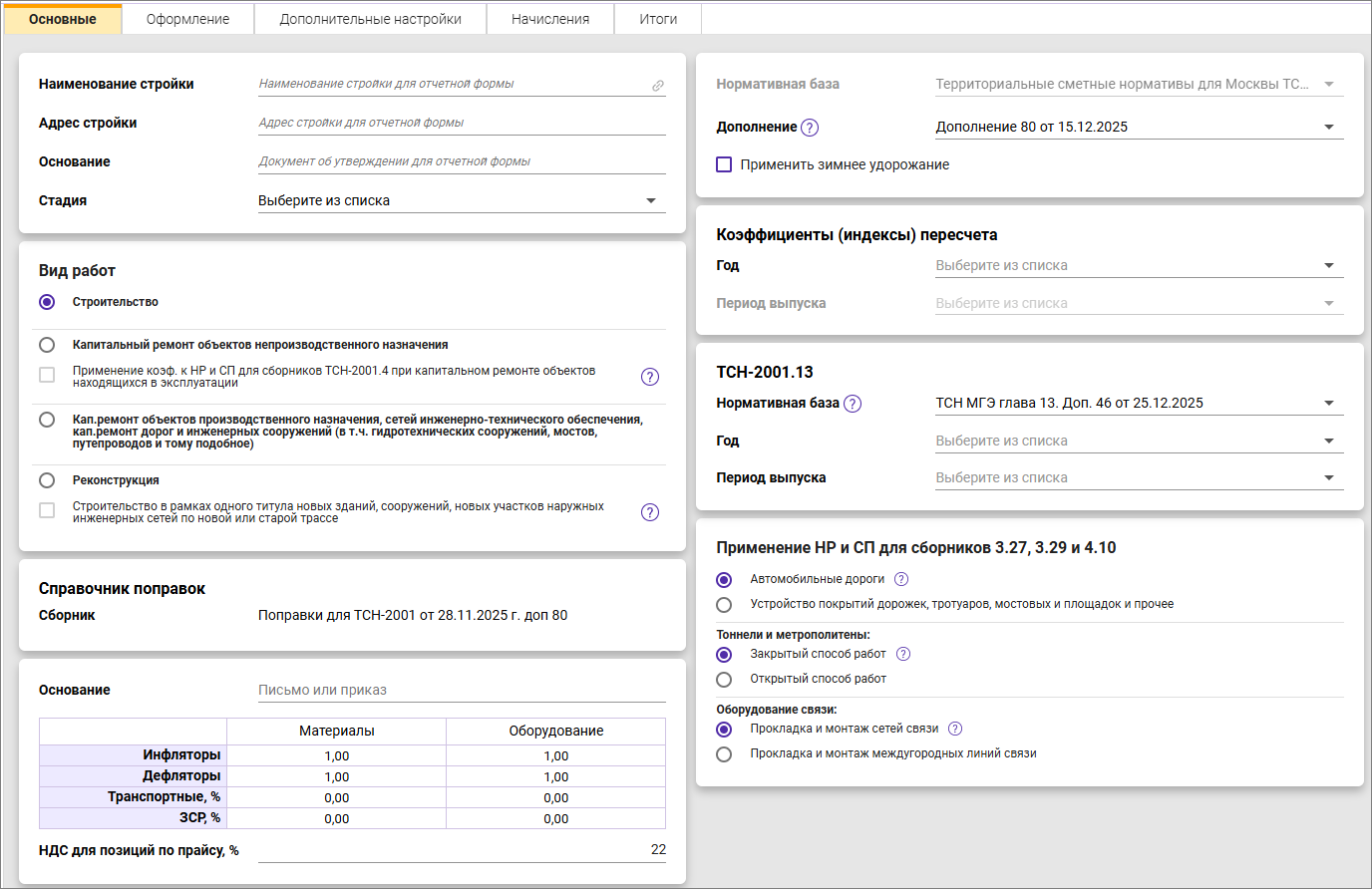Open the Начисления tab
This screenshot has height=889, width=1372.
550,19
